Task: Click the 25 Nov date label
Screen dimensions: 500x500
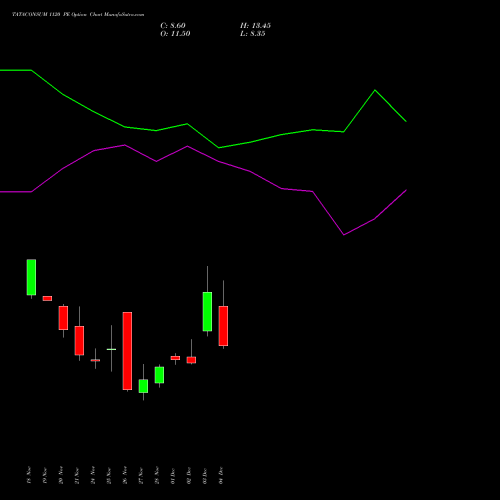Action: pos(109,475)
